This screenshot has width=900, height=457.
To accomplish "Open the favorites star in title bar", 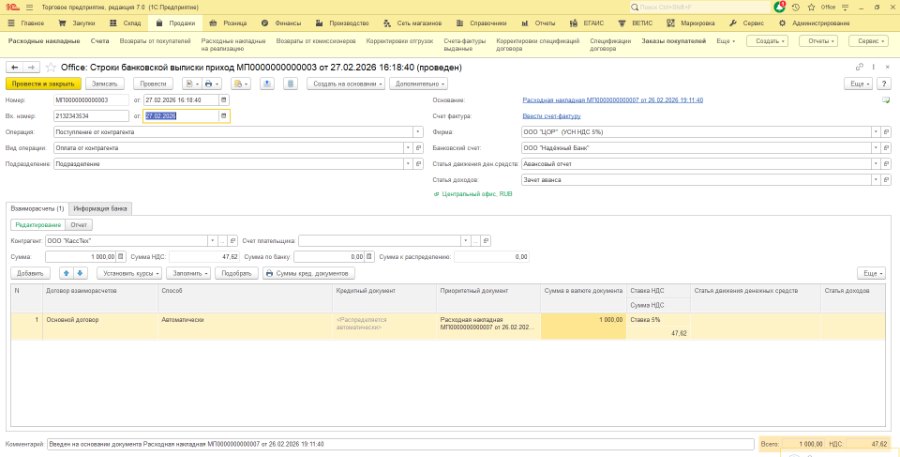I will [811, 7].
